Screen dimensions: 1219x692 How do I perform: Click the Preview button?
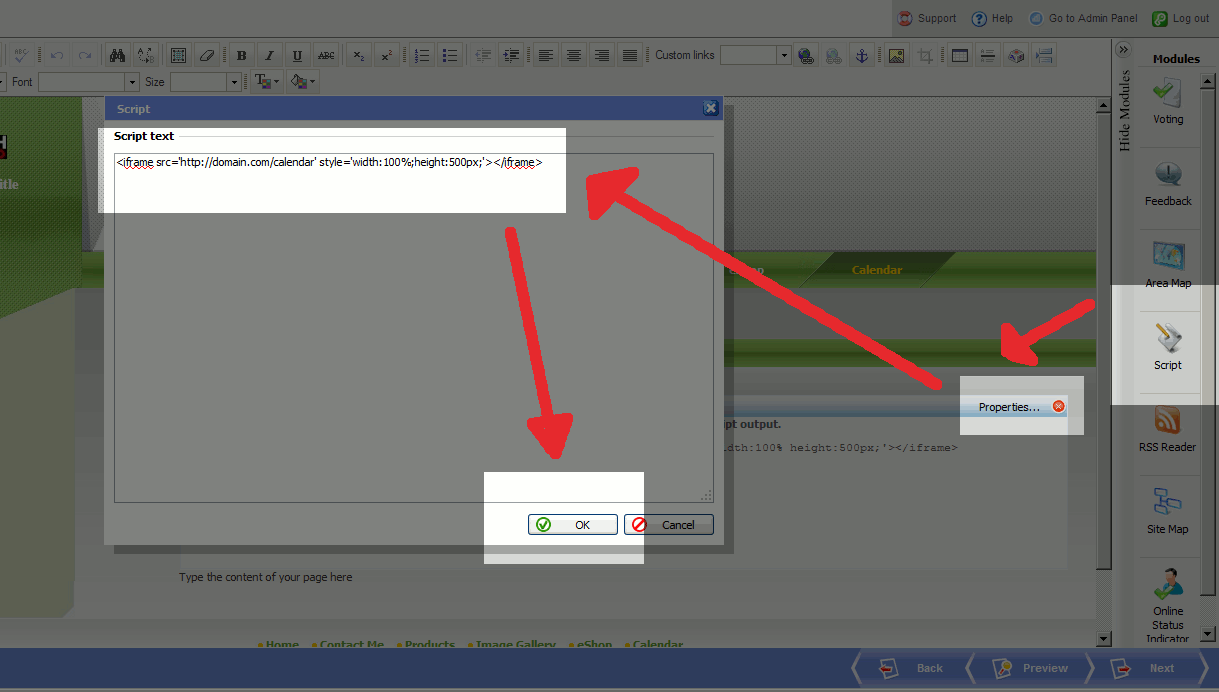coord(1032,668)
